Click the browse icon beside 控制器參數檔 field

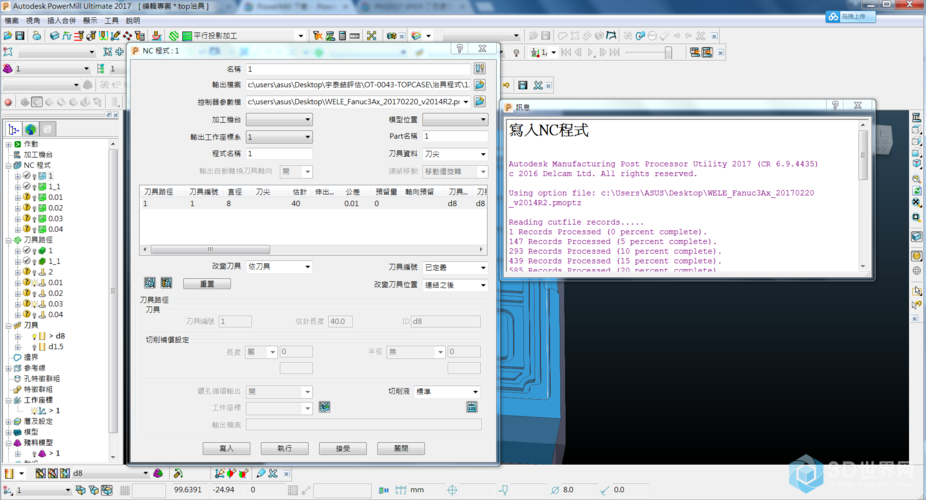point(480,102)
